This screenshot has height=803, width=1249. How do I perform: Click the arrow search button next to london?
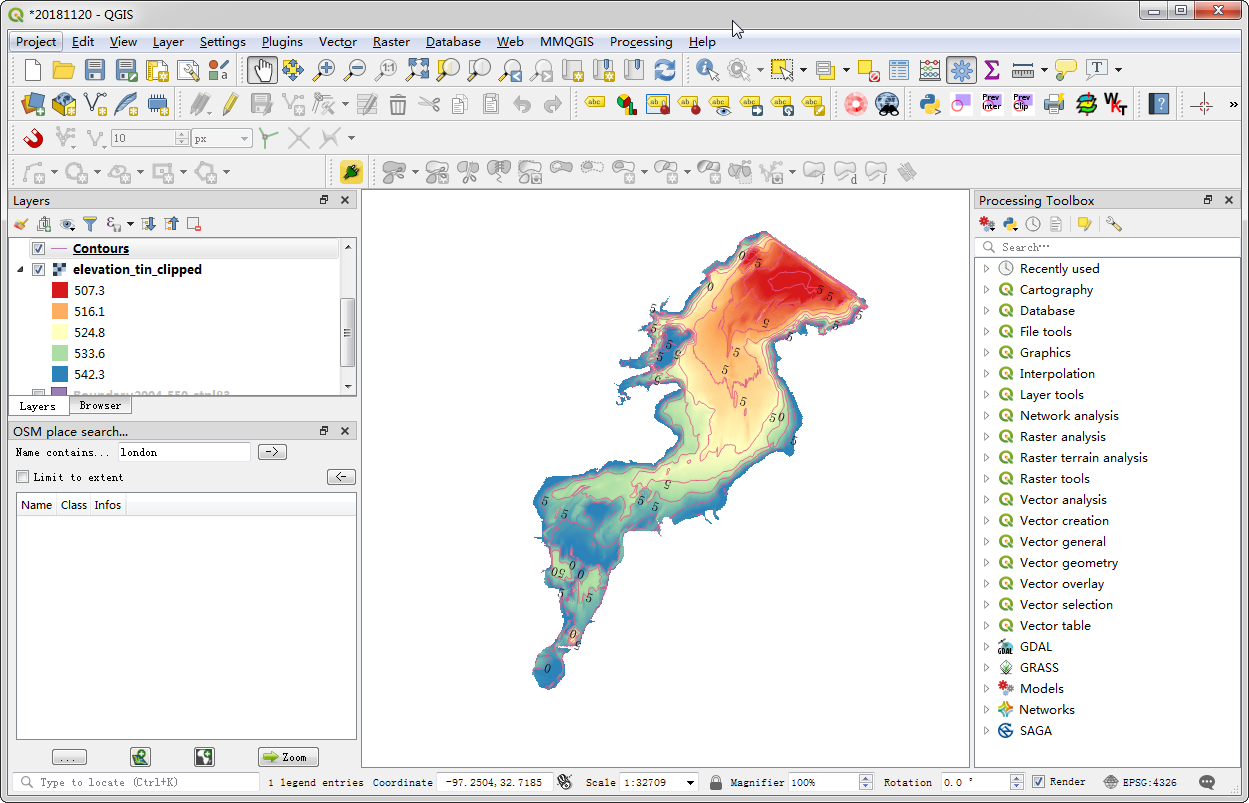click(272, 452)
